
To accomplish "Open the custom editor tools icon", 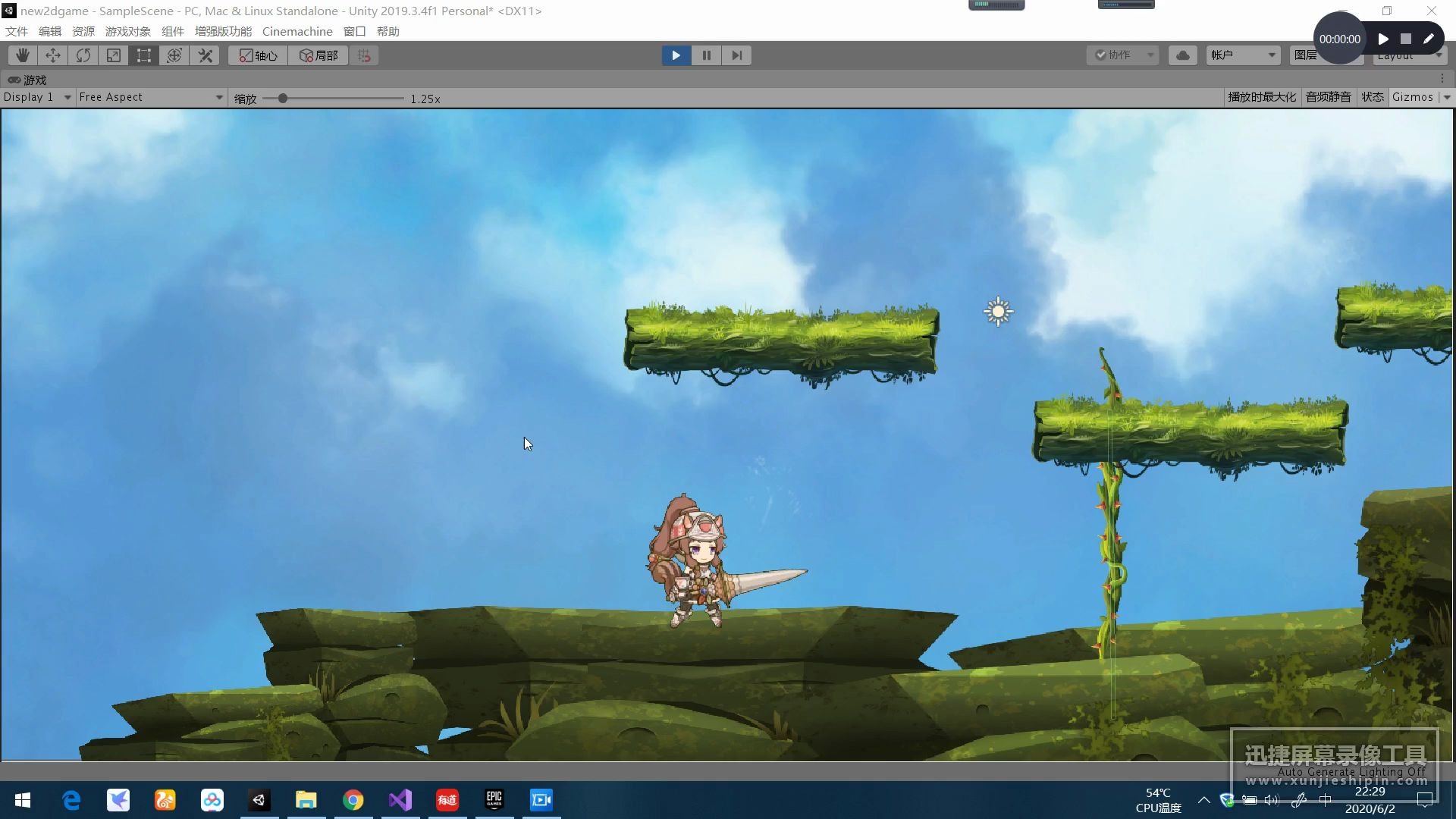I will 205,55.
